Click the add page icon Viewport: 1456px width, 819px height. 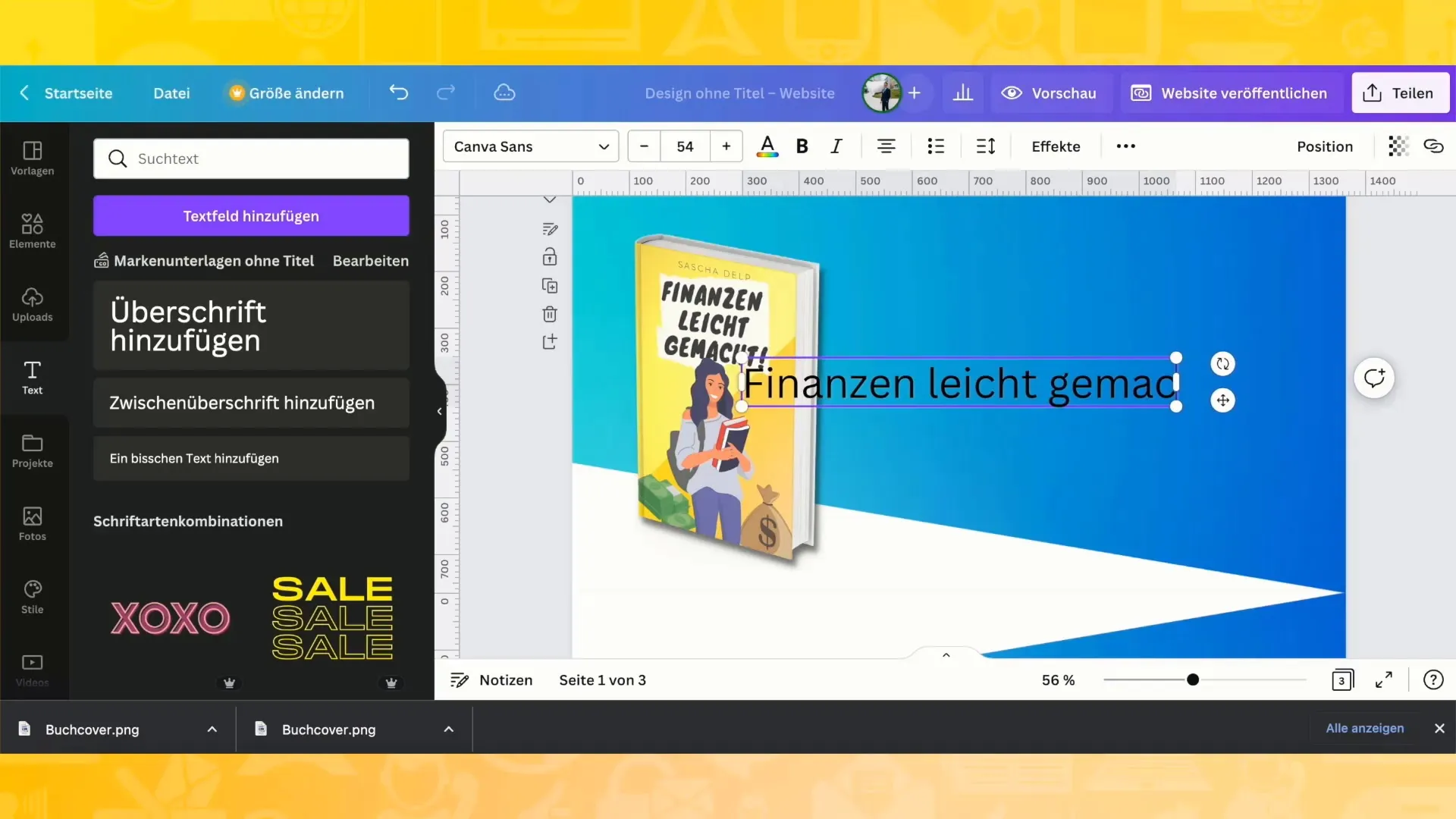[x=550, y=342]
